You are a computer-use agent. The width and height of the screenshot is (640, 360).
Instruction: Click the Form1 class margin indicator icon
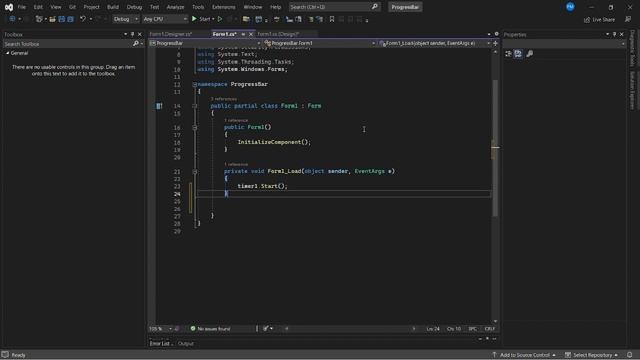159,106
